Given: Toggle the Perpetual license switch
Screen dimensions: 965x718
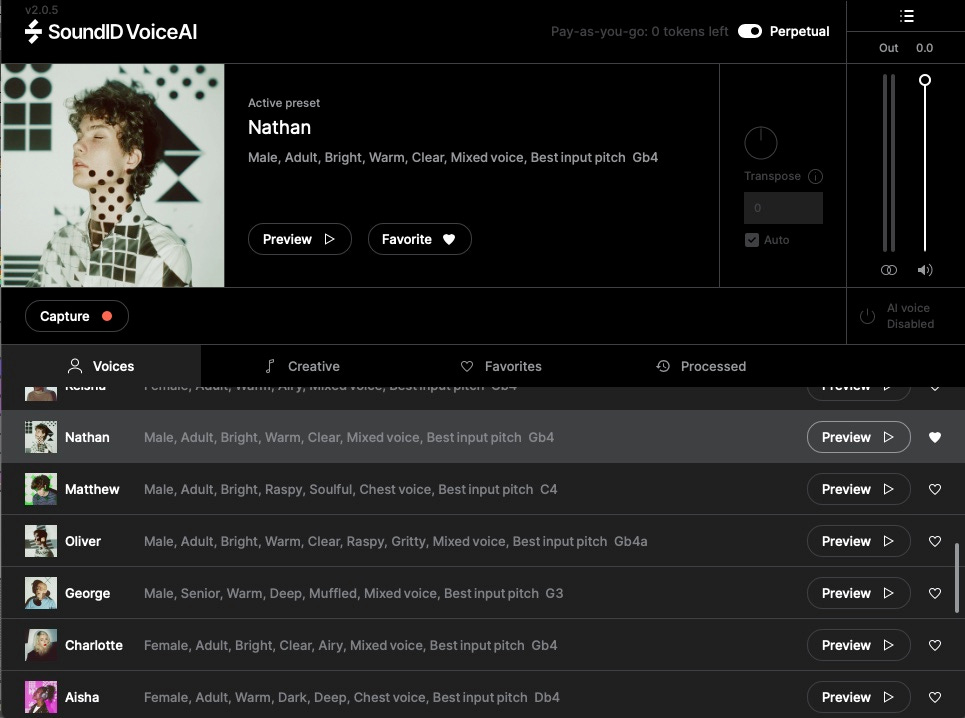Looking at the screenshot, I should pos(750,31).
